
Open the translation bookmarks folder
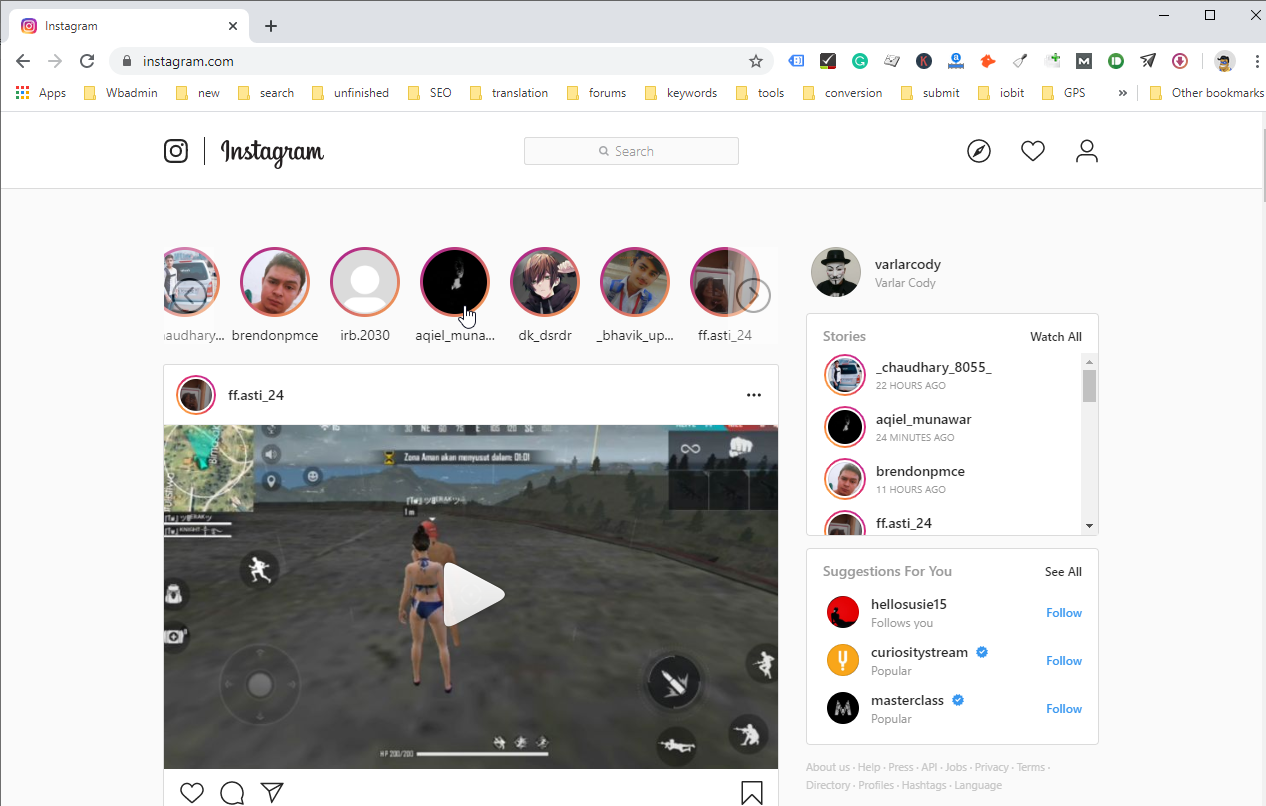(508, 93)
